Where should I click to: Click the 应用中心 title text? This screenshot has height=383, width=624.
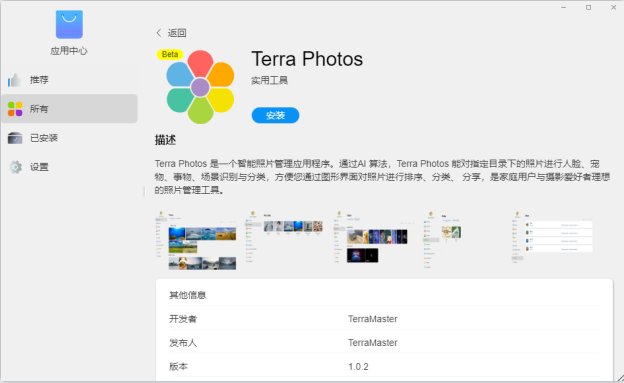pos(69,51)
